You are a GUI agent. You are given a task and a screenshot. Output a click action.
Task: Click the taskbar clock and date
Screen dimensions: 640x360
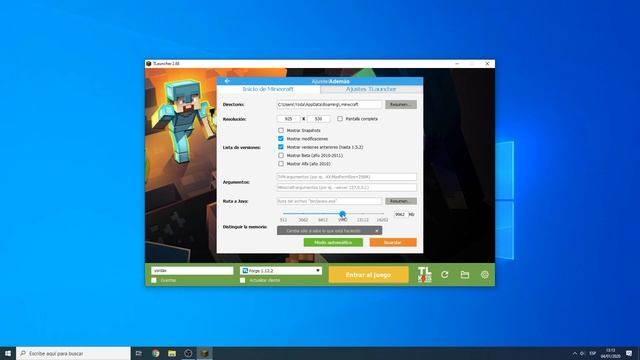click(611, 353)
